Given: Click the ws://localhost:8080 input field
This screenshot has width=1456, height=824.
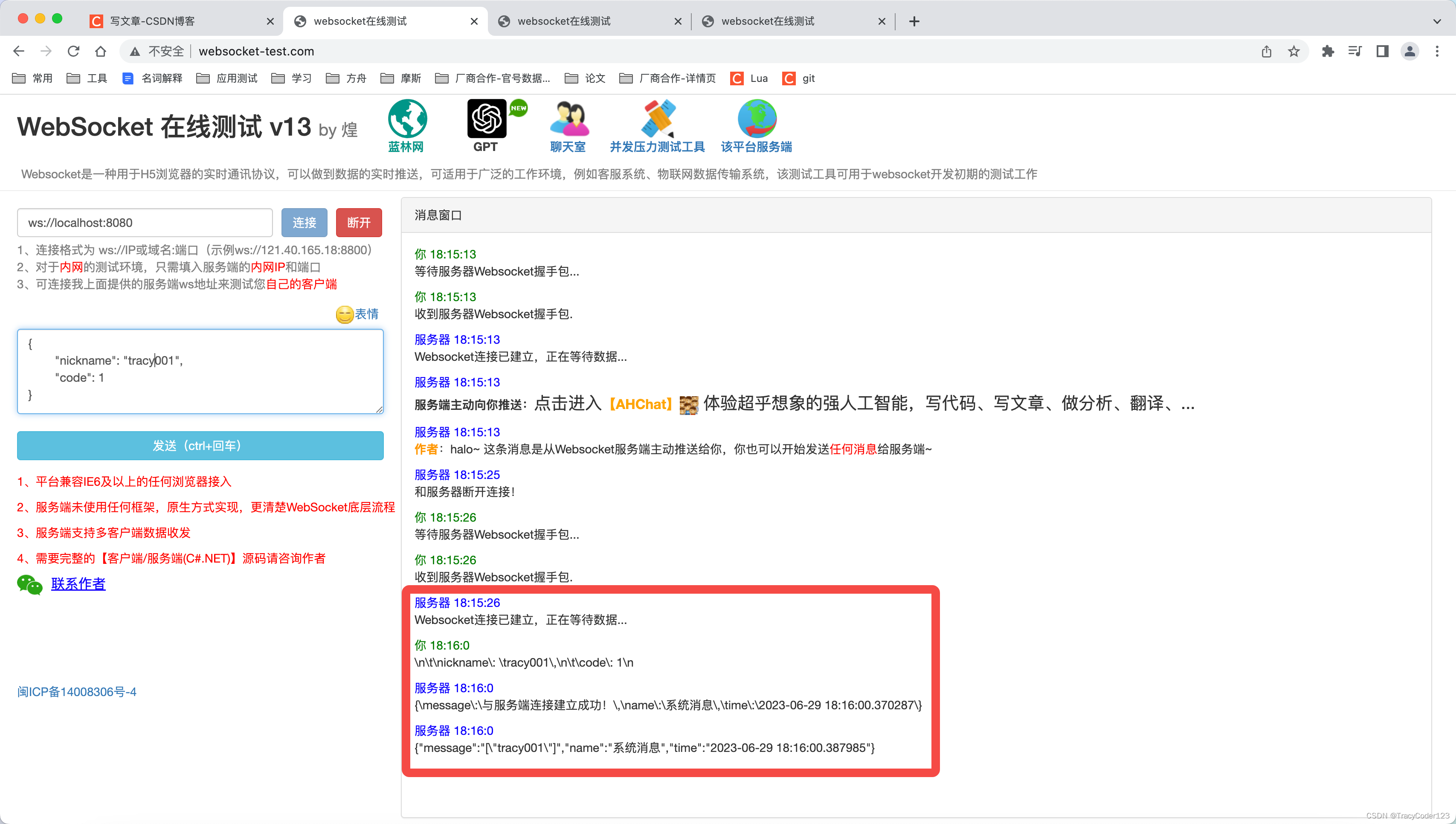Looking at the screenshot, I should point(144,222).
